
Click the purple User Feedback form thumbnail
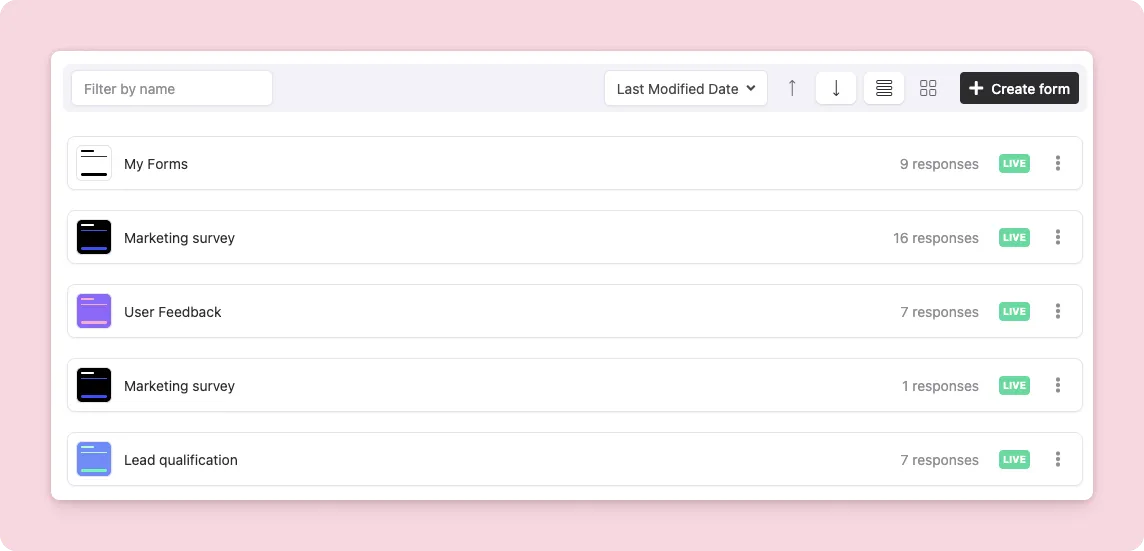(94, 311)
